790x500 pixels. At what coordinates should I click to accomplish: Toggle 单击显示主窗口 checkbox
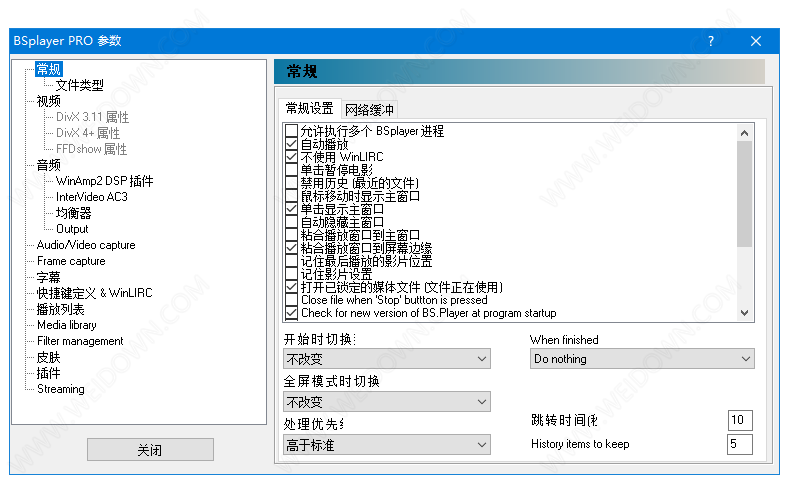291,209
